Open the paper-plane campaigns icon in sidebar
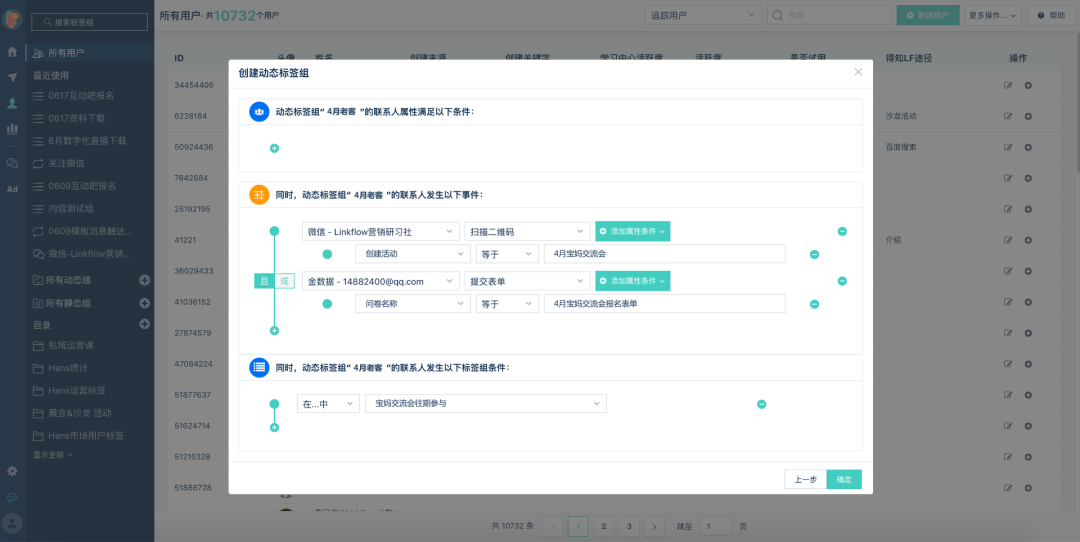 pos(12,77)
